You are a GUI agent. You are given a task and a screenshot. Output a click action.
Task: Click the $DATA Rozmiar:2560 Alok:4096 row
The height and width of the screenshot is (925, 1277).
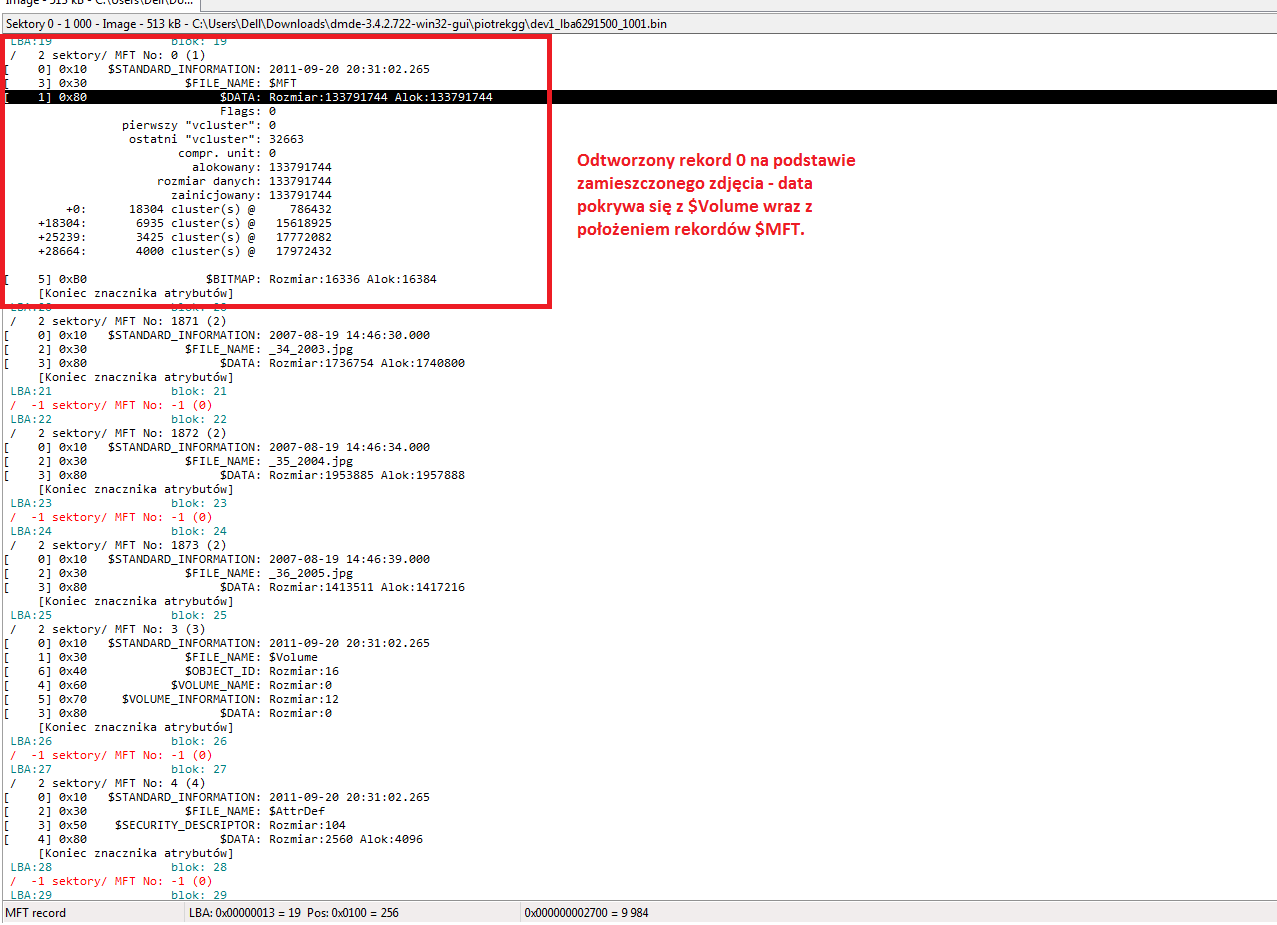214,839
